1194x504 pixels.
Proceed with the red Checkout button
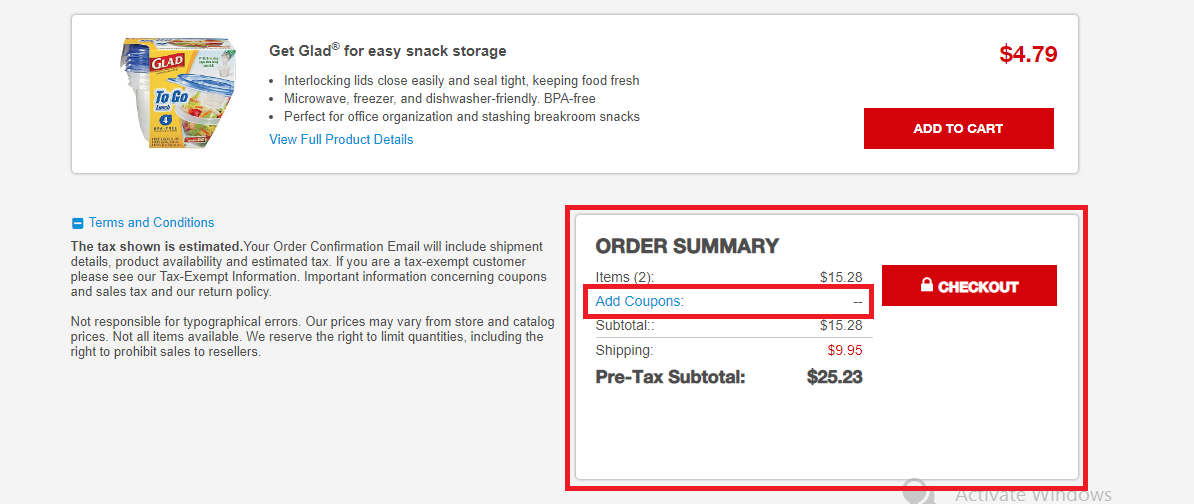click(x=969, y=285)
